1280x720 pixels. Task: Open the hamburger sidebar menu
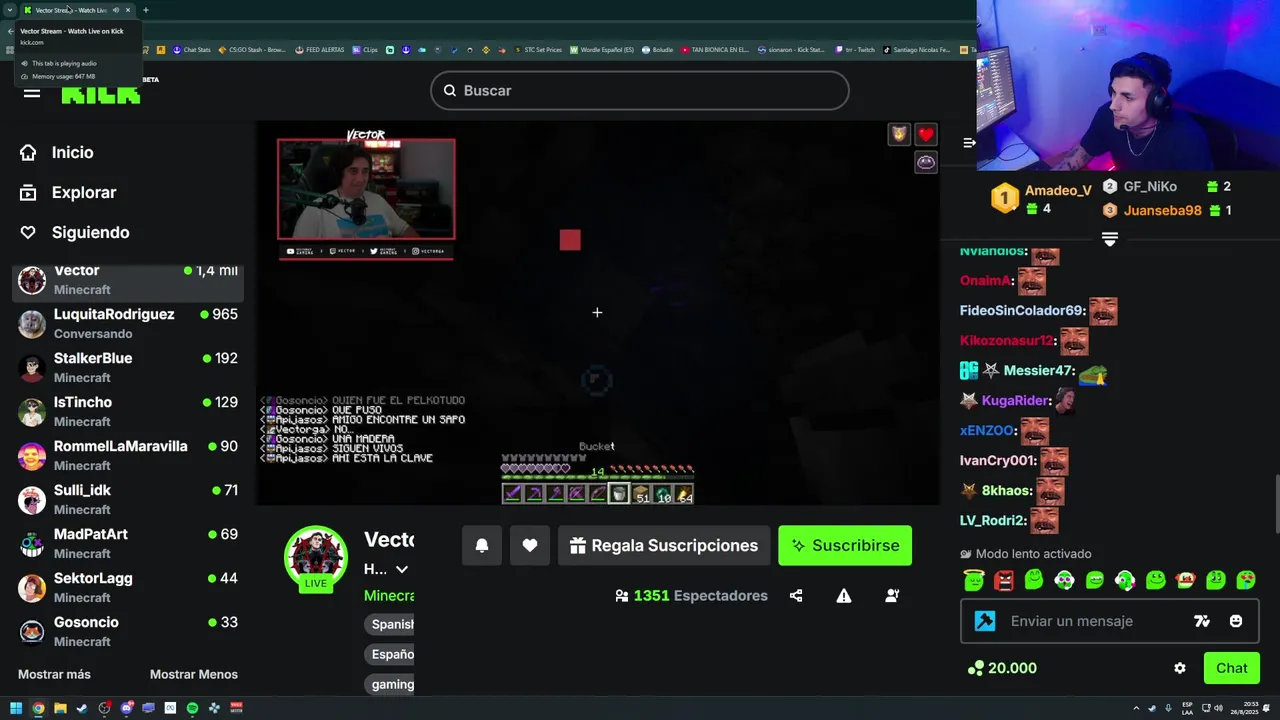click(32, 93)
